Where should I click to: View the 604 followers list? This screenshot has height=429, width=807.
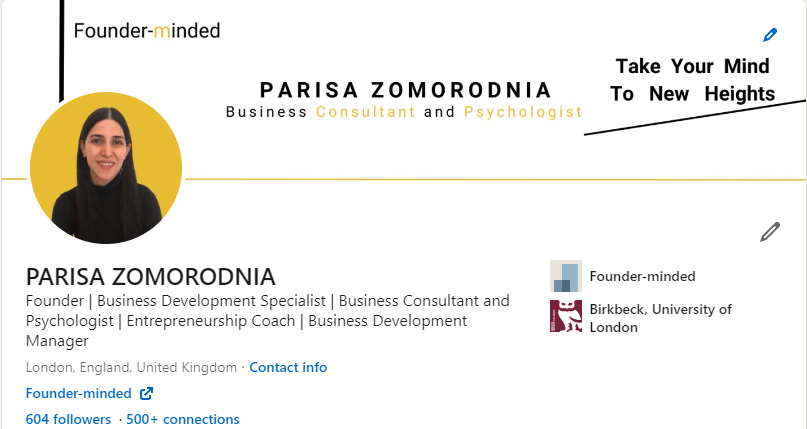(68, 419)
